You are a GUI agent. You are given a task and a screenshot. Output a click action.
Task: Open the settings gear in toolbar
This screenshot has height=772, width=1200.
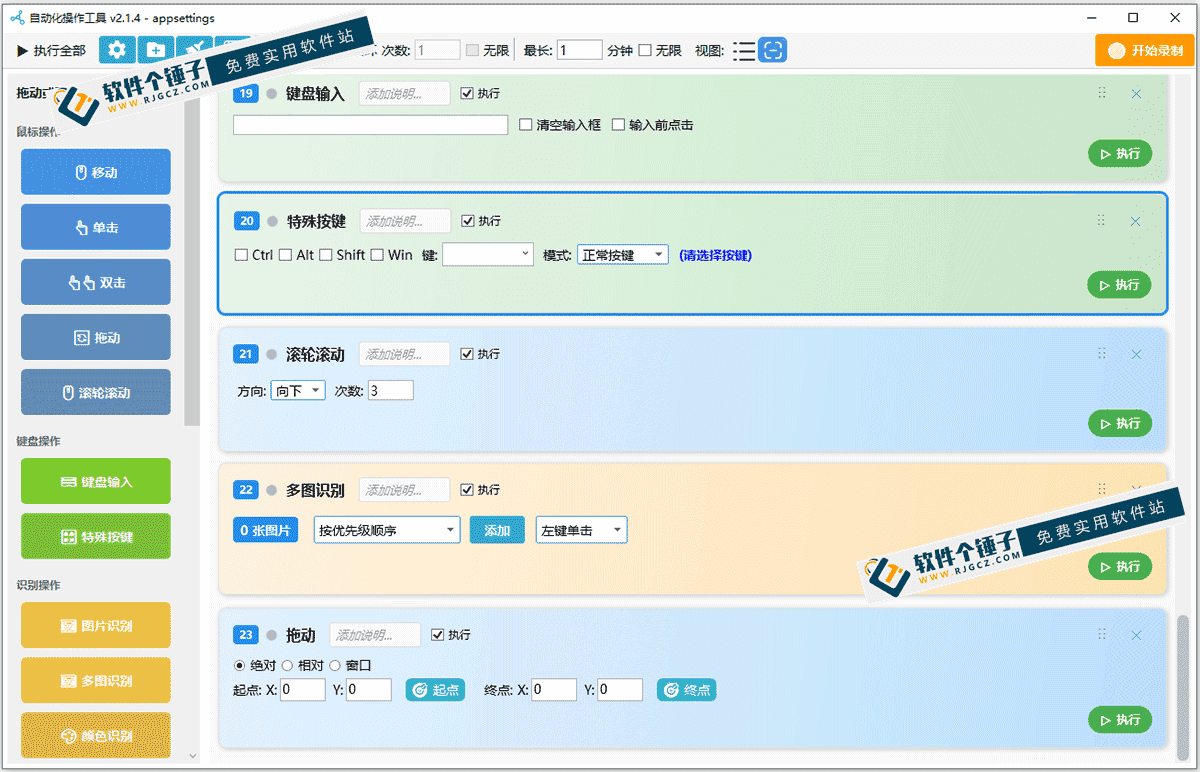(x=117, y=50)
